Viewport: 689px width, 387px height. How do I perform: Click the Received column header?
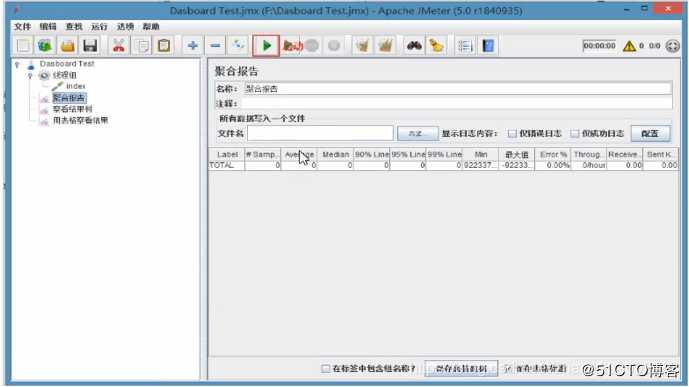pos(624,155)
